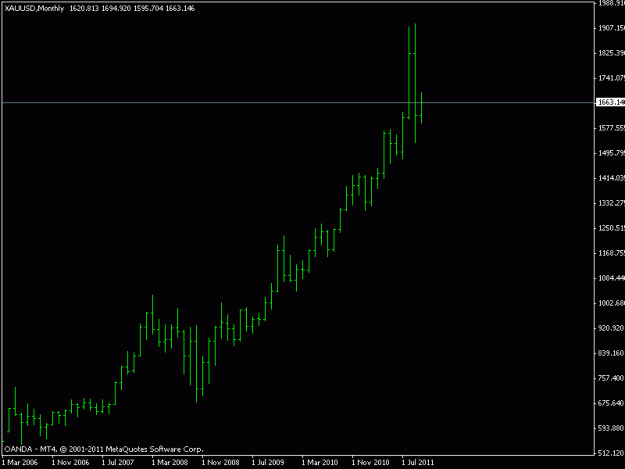Select the close value 1663.146 in header
This screenshot has height=469, width=625.
tap(180, 8)
